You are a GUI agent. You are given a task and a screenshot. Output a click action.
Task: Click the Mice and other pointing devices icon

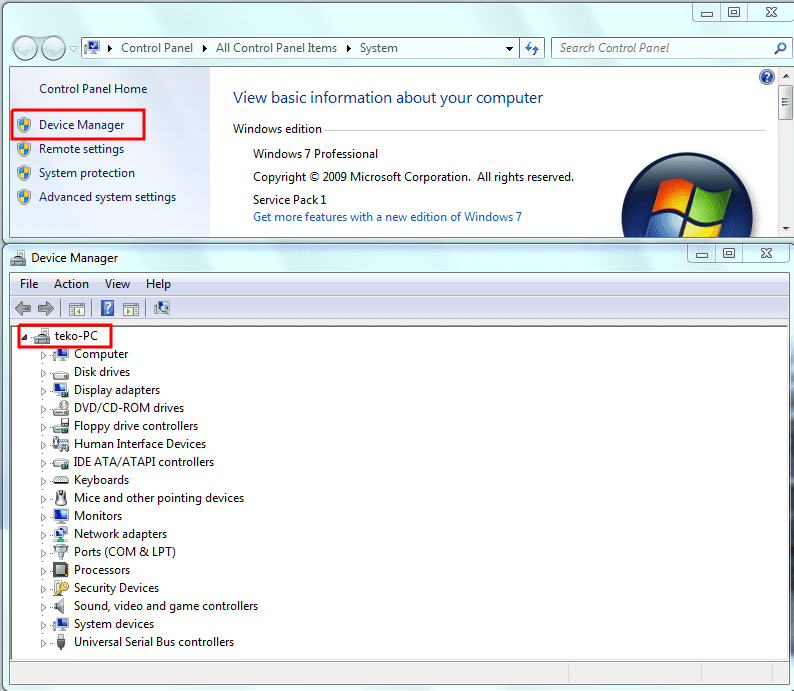[61, 498]
